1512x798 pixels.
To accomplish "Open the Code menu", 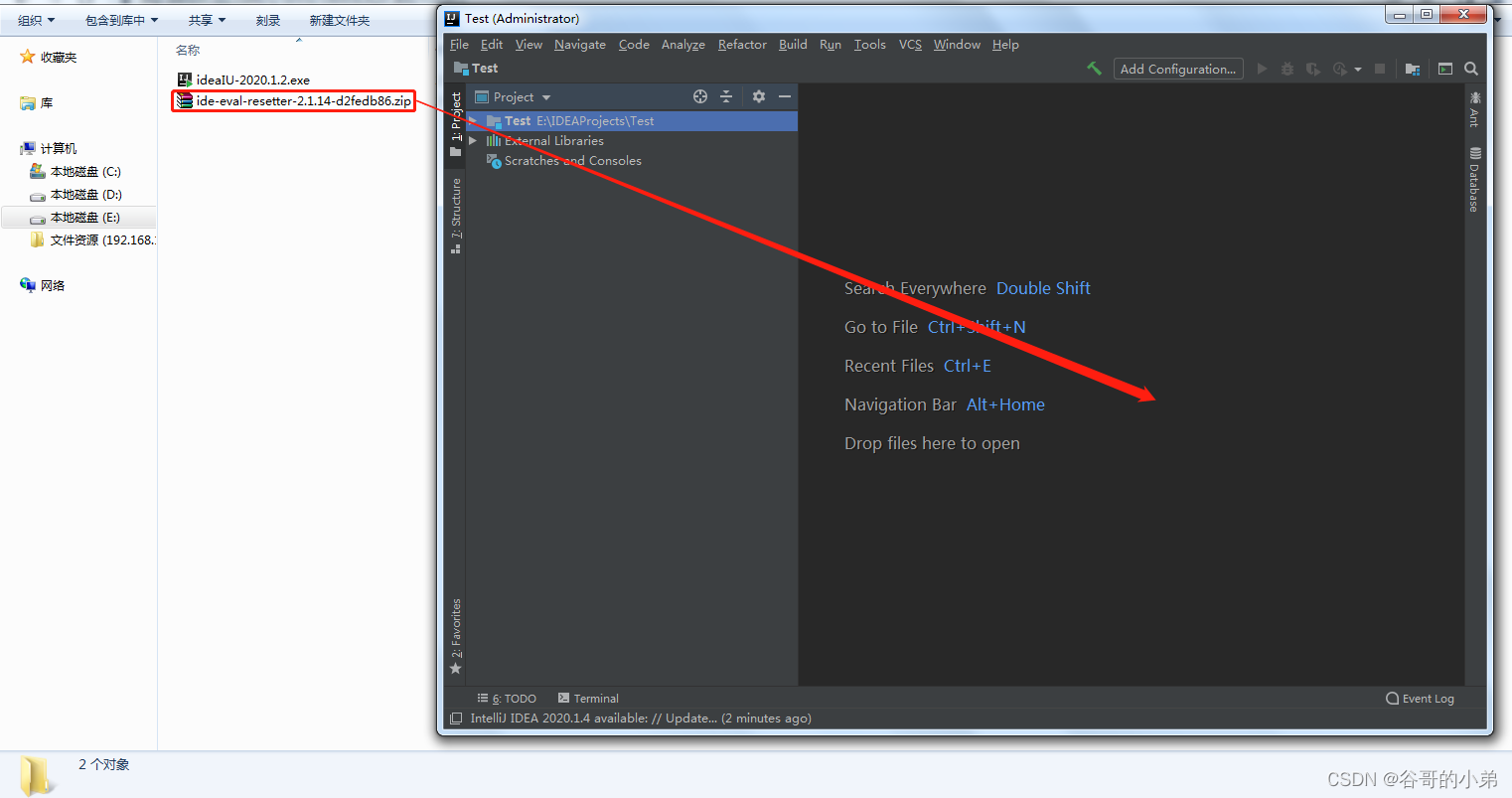I will [x=634, y=44].
